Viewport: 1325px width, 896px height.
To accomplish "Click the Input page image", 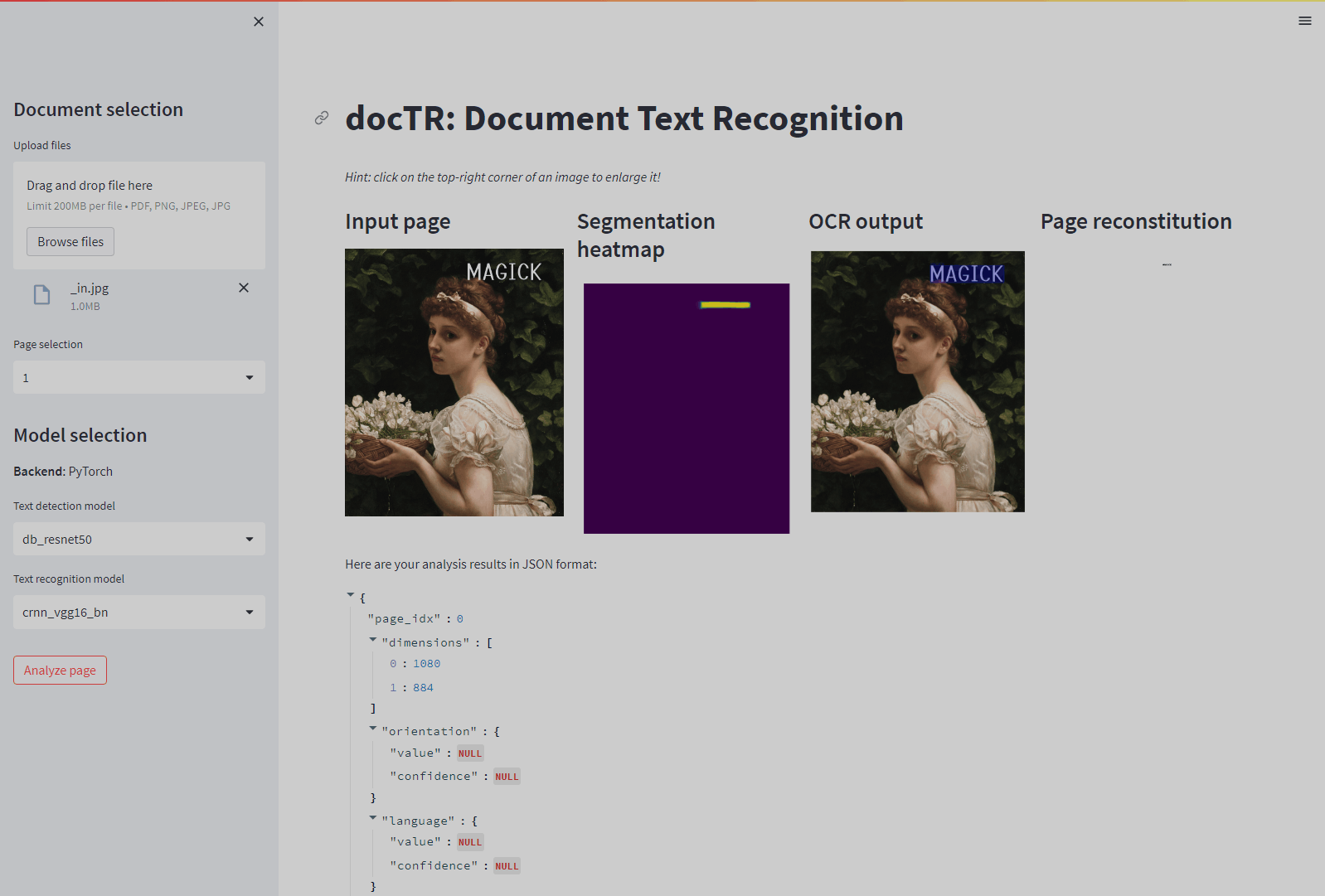I will pos(454,382).
